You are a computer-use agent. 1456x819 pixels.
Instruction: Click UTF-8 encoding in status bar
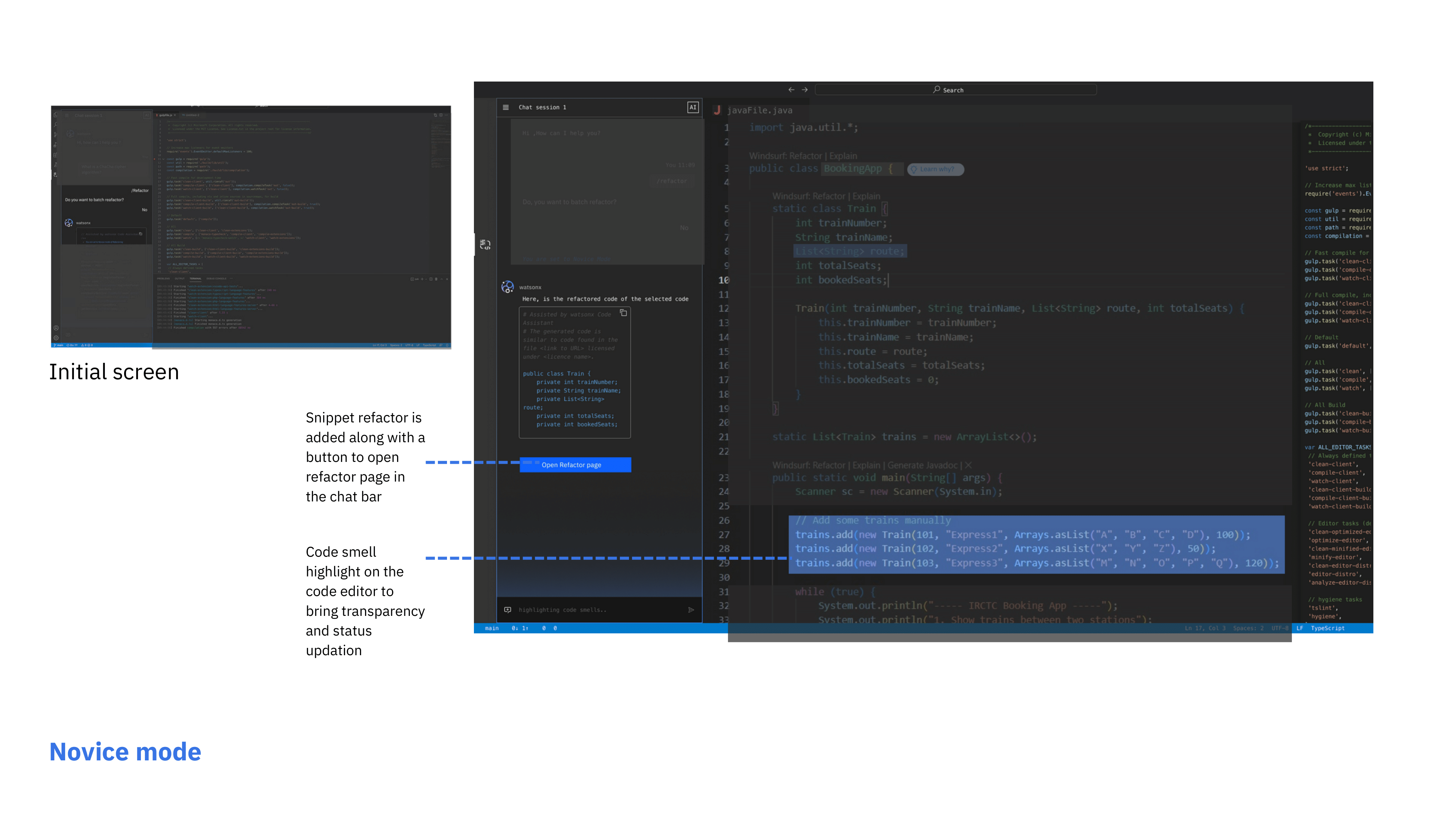pyautogui.click(x=1280, y=629)
